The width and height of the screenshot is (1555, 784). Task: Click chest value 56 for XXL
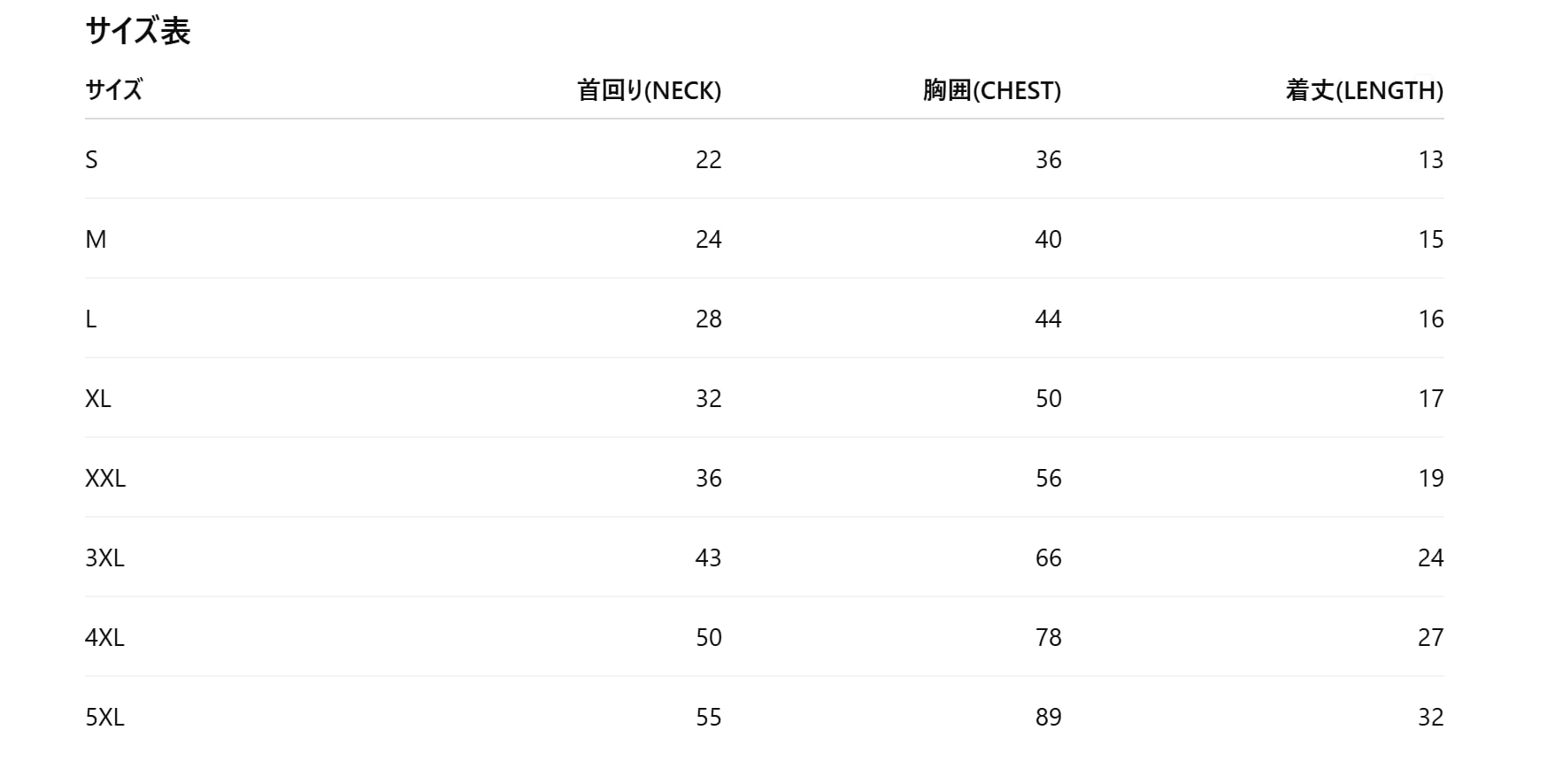[x=1048, y=479]
